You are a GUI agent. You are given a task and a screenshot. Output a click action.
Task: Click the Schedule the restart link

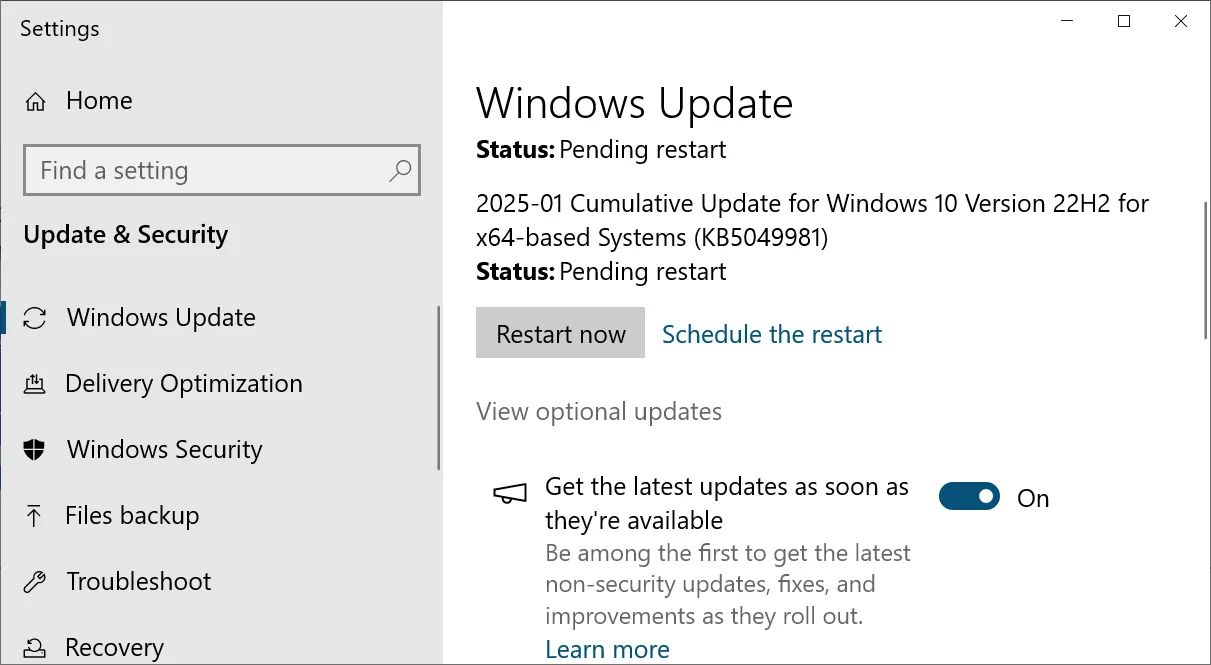tap(772, 334)
